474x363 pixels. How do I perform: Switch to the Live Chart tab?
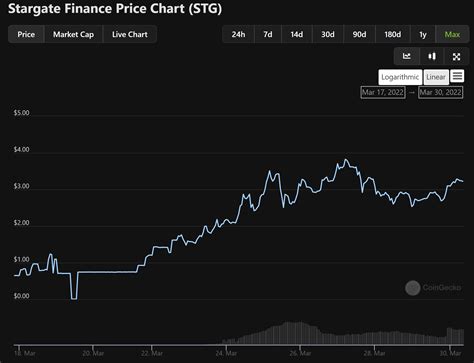coord(130,34)
